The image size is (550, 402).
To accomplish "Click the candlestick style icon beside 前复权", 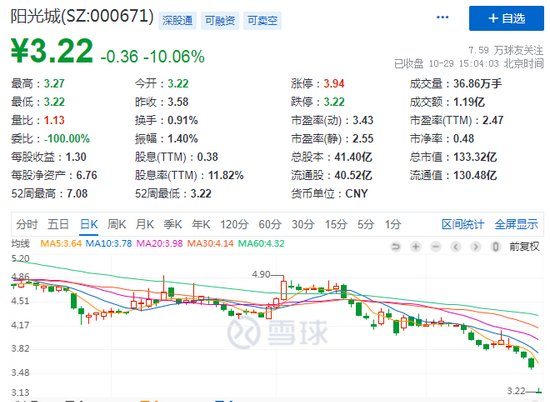I will pyautogui.click(x=496, y=247).
